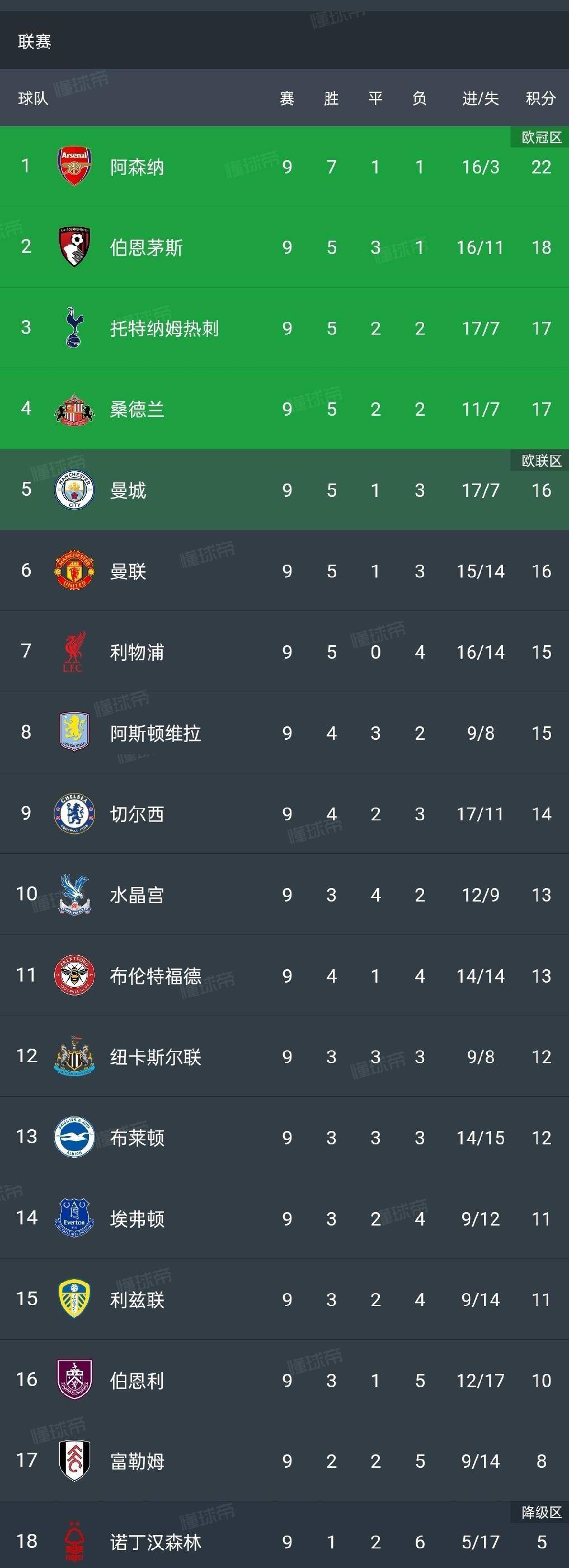Open the 联赛 section header
The width and height of the screenshot is (569, 1568).
(35, 41)
